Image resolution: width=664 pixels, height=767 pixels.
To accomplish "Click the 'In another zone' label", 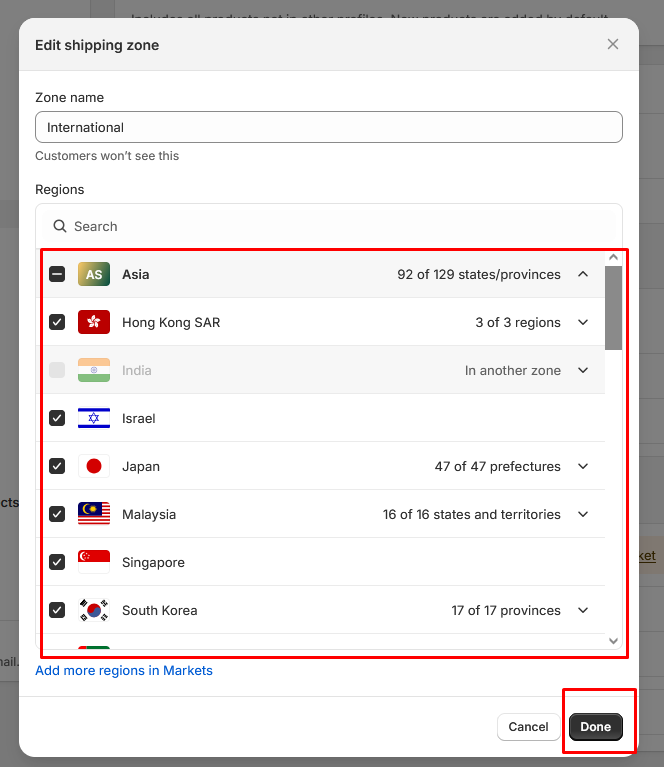I will pyautogui.click(x=512, y=370).
